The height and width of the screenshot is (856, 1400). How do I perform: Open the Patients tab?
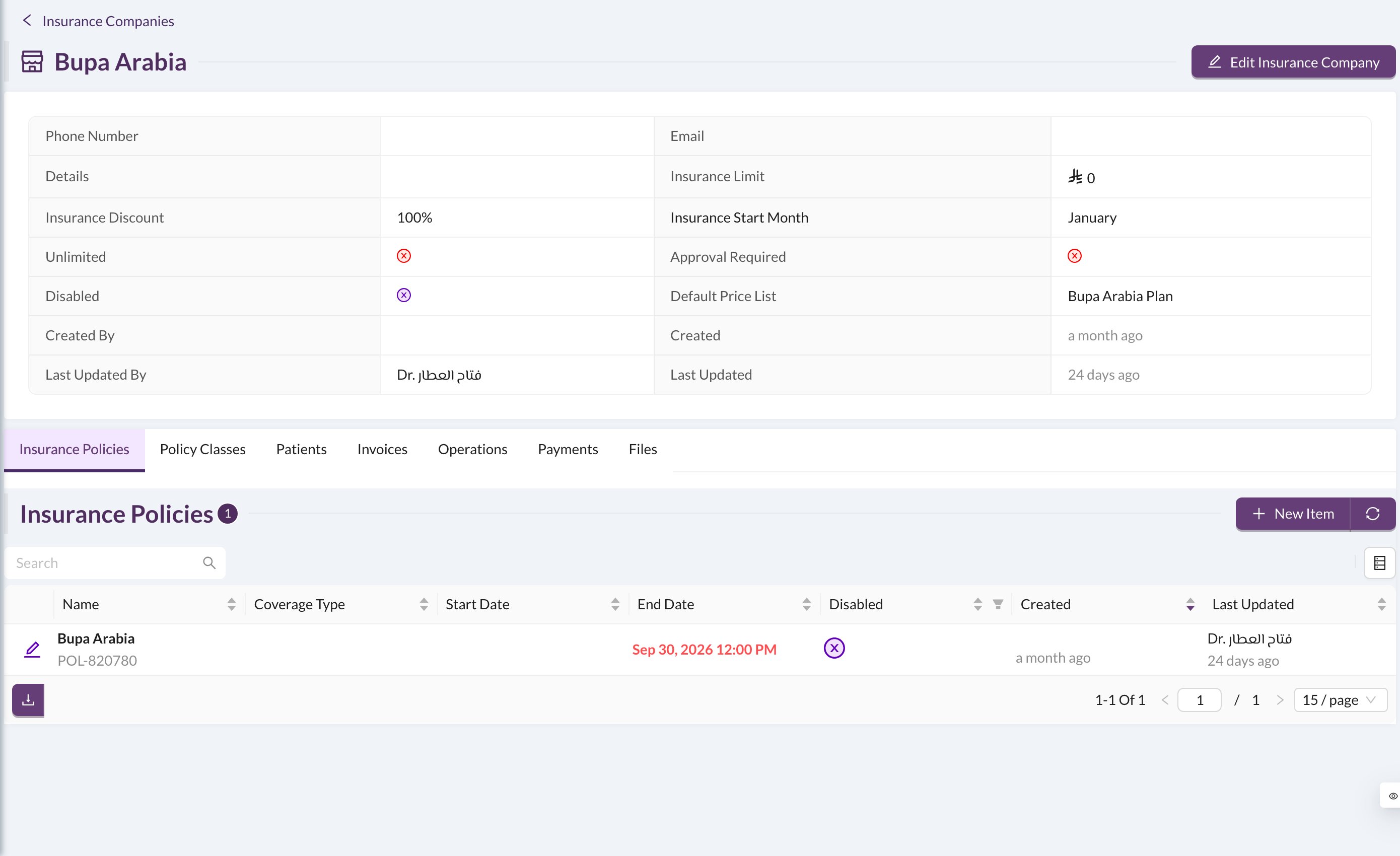point(301,449)
